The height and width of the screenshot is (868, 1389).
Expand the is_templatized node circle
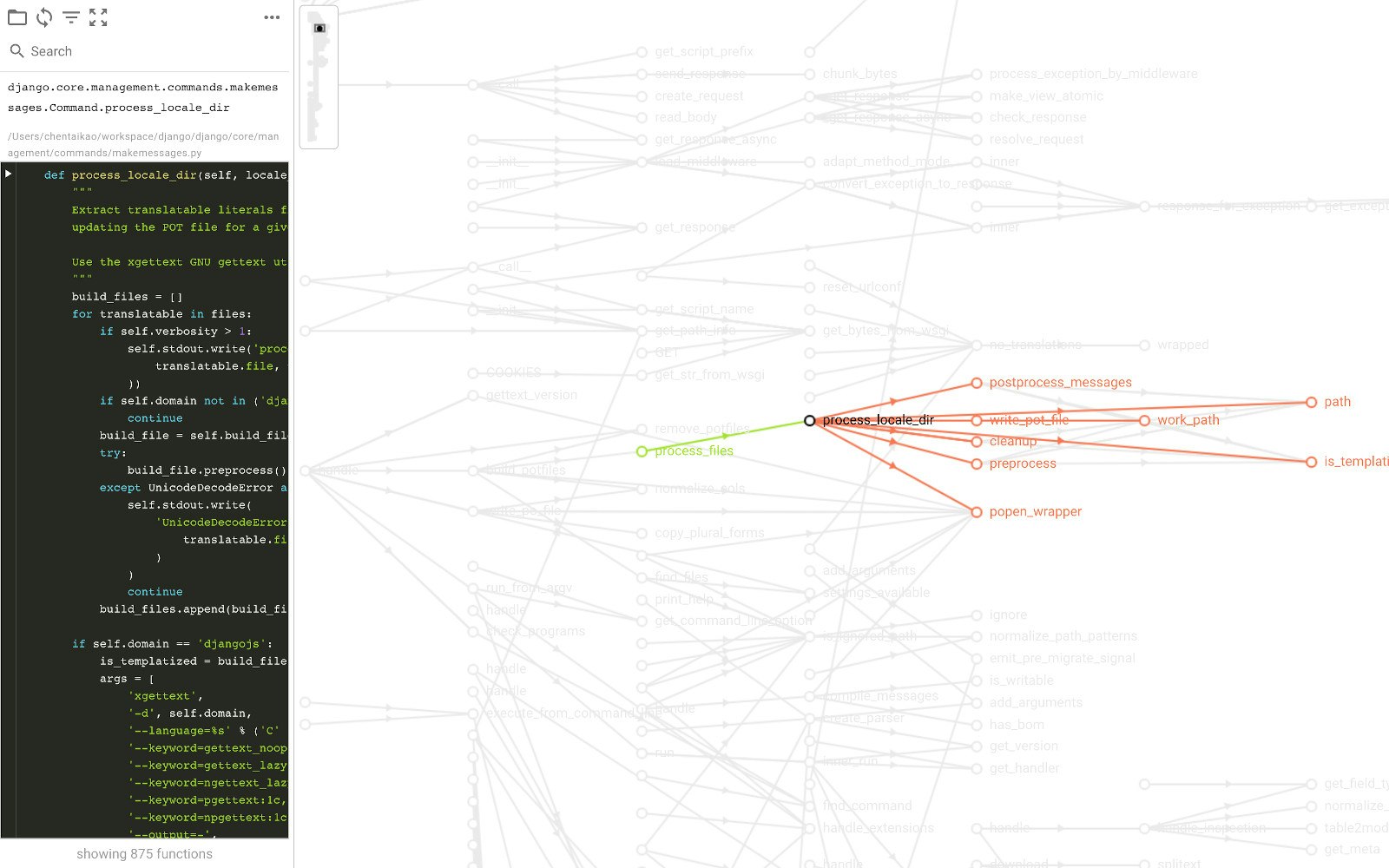click(x=1311, y=462)
